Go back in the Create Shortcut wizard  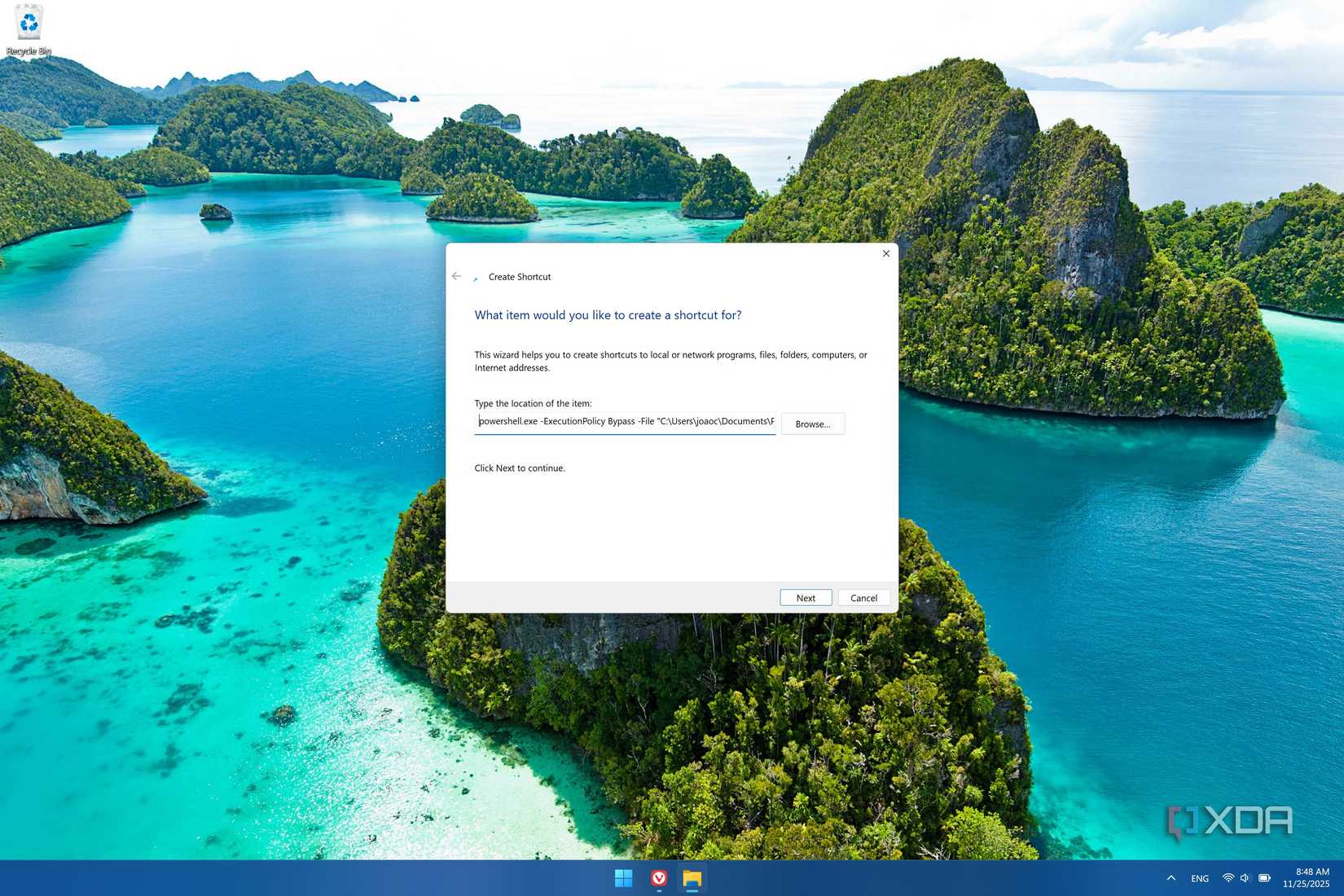coord(456,276)
